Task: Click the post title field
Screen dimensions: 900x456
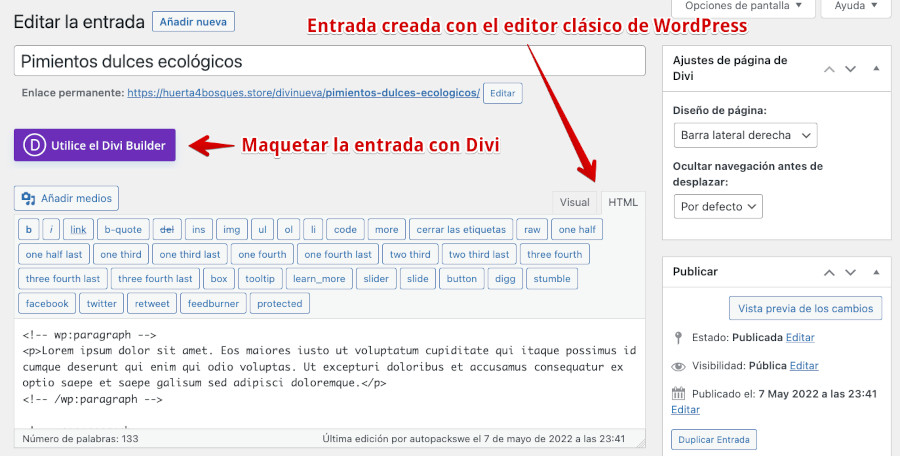Action: tap(329, 61)
